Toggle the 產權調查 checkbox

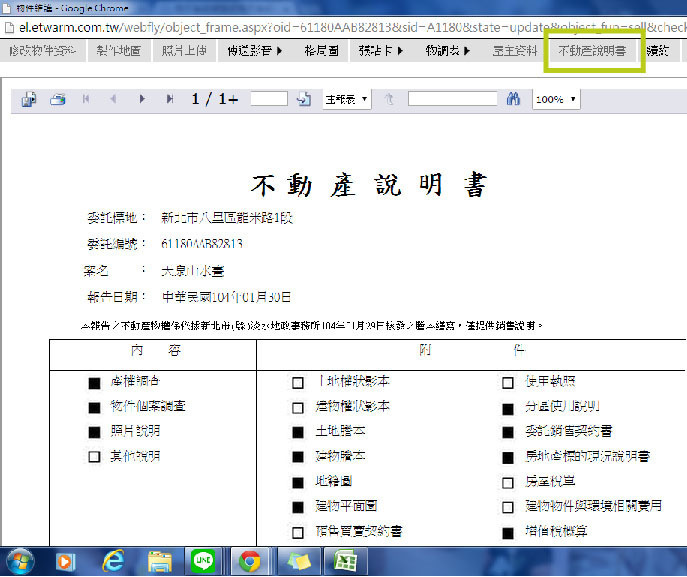pyautogui.click(x=94, y=383)
